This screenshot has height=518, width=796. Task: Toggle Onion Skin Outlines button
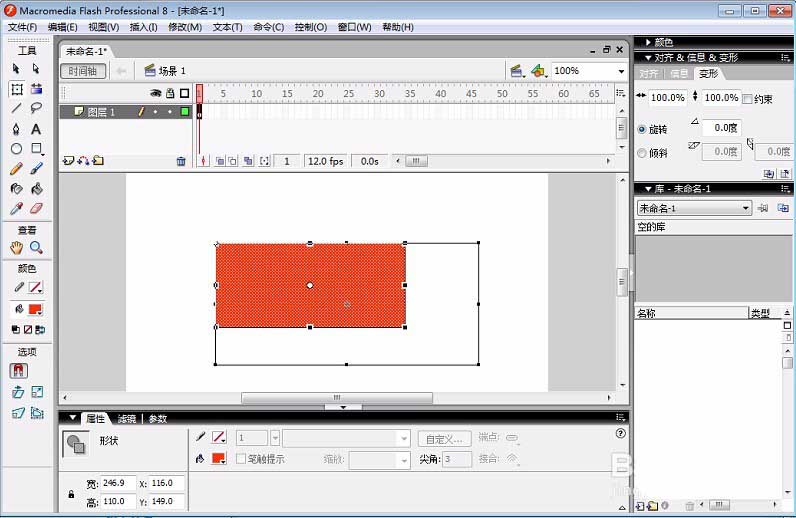click(x=233, y=161)
